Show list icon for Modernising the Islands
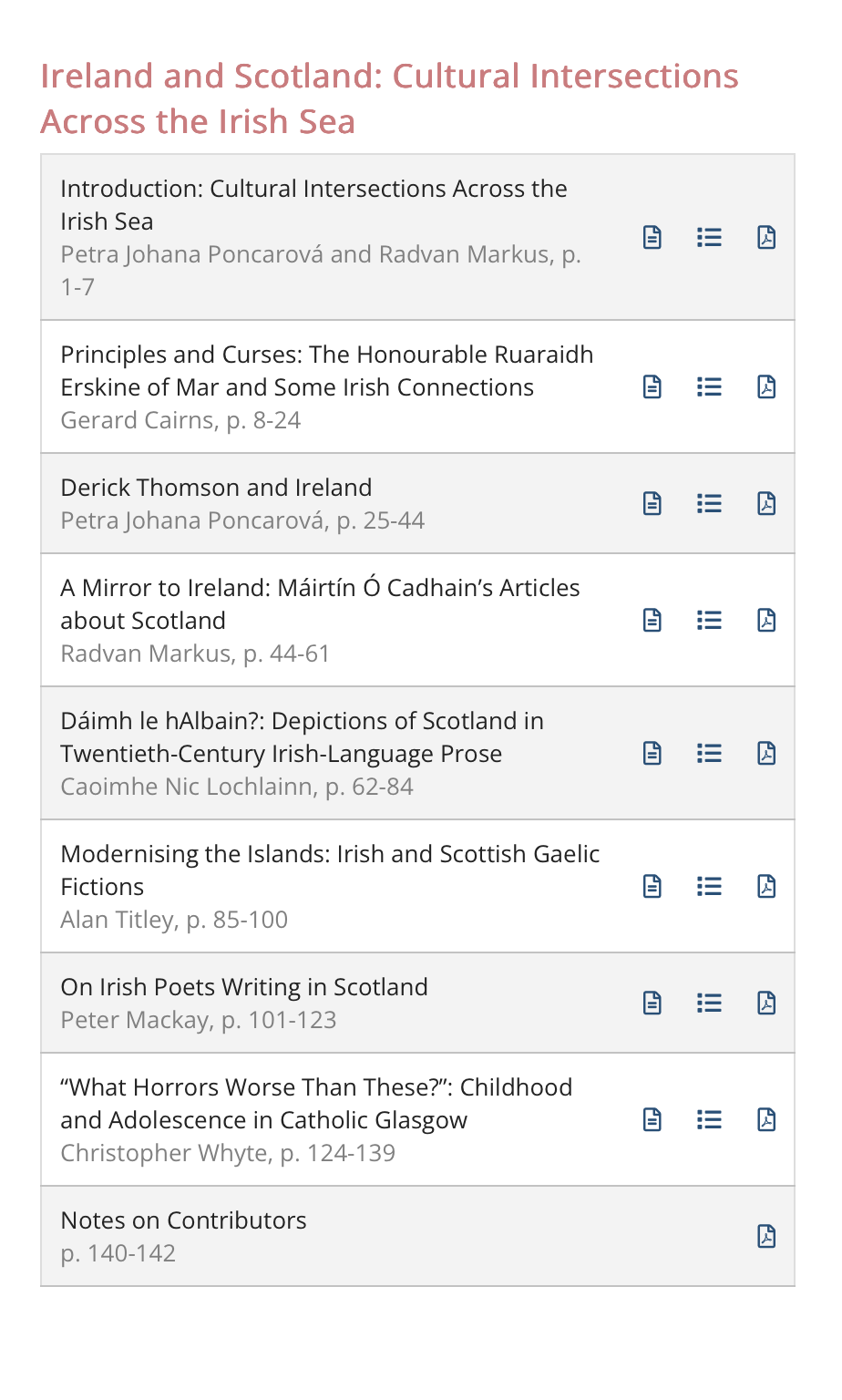The width and height of the screenshot is (842, 1400). tap(709, 887)
